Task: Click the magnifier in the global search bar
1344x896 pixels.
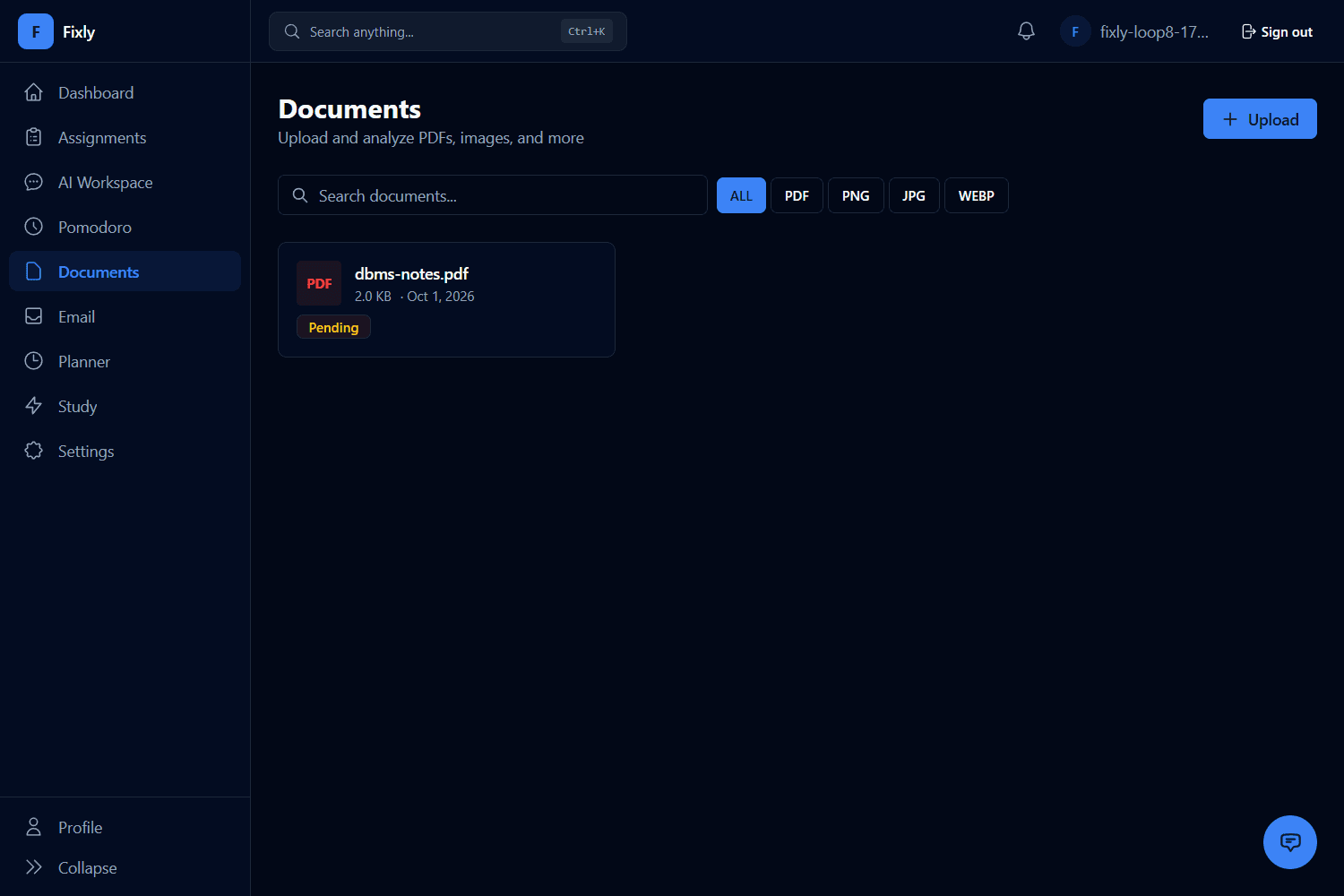Action: [x=292, y=31]
